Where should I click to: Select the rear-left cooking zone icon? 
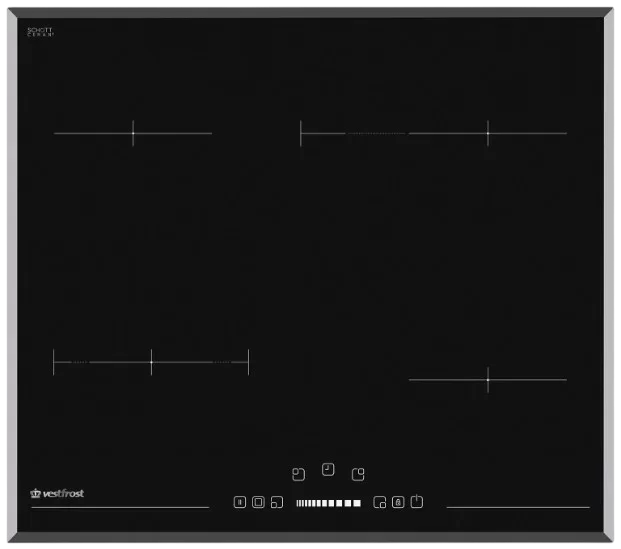[x=298, y=473]
